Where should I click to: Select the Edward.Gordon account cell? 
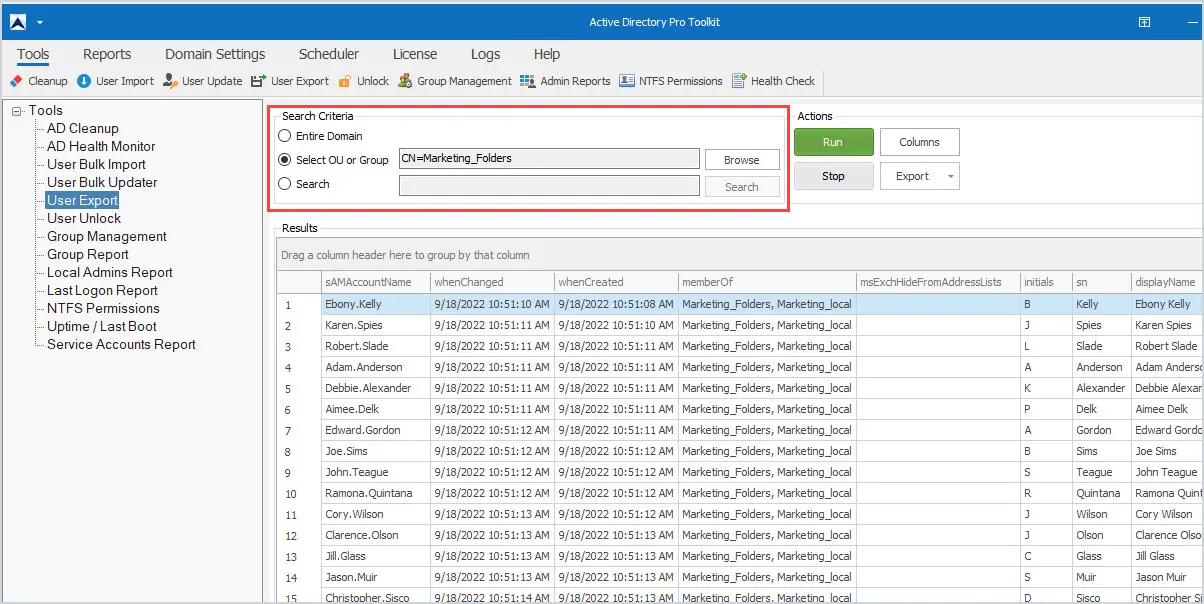[376, 430]
